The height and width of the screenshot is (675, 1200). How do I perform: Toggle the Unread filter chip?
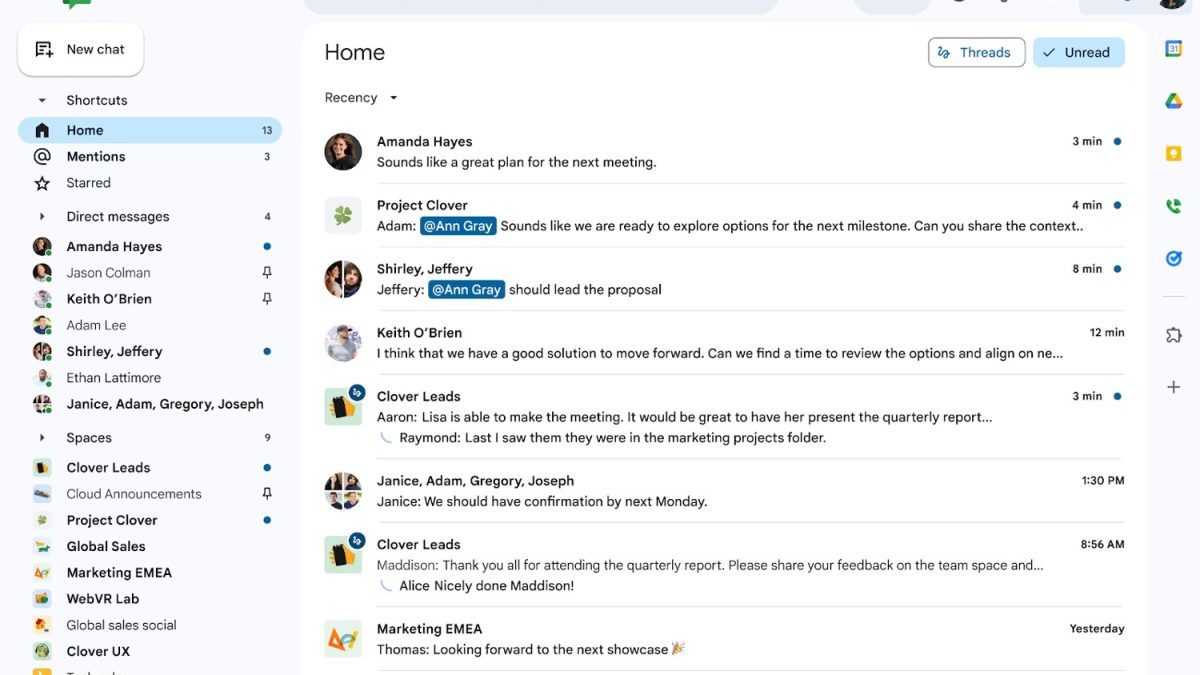tap(1079, 52)
